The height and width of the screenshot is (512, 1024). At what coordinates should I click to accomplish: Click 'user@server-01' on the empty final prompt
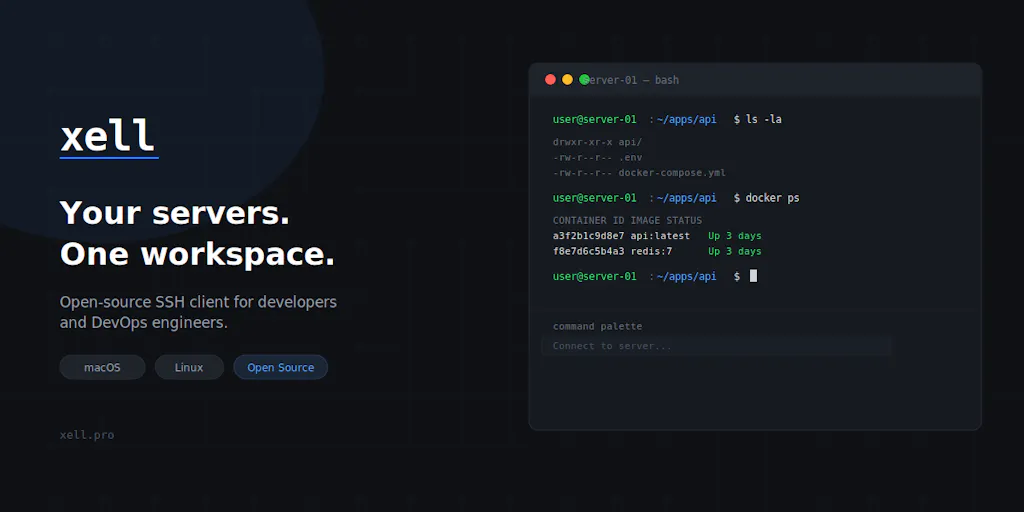pyautogui.click(x=594, y=276)
